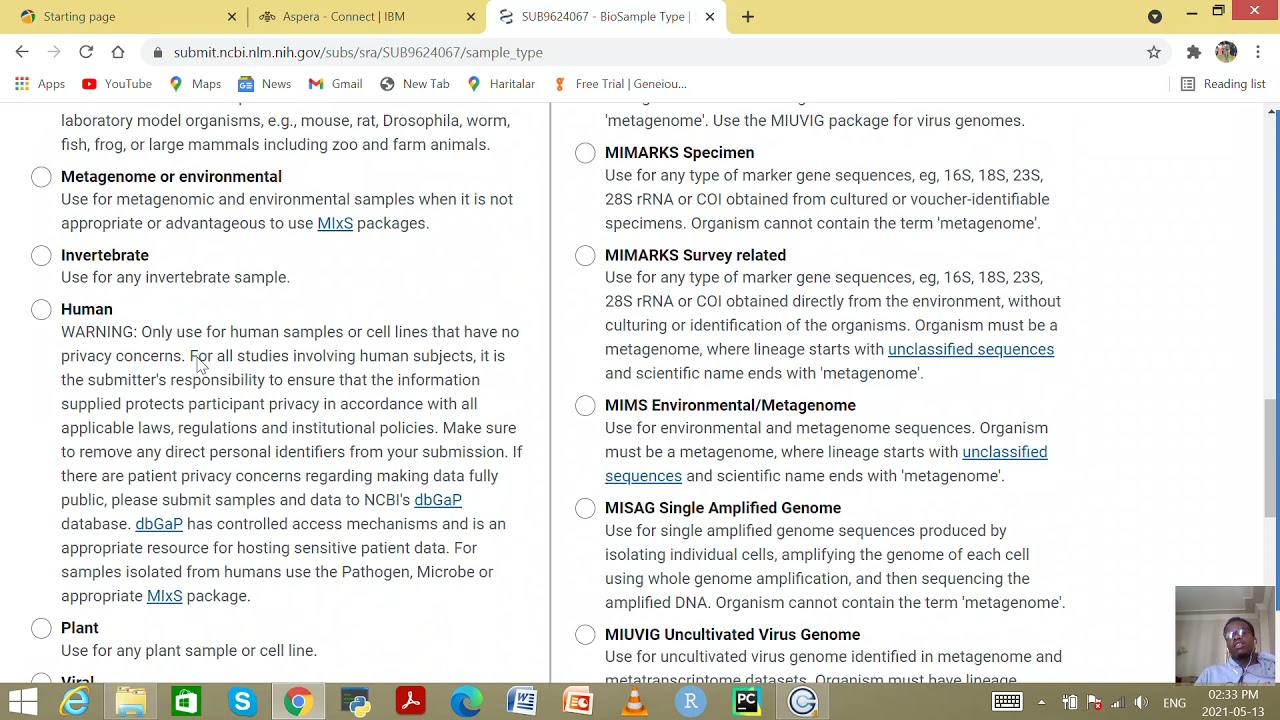Click the volume speaker tray icon
1280x720 pixels.
1141,702
